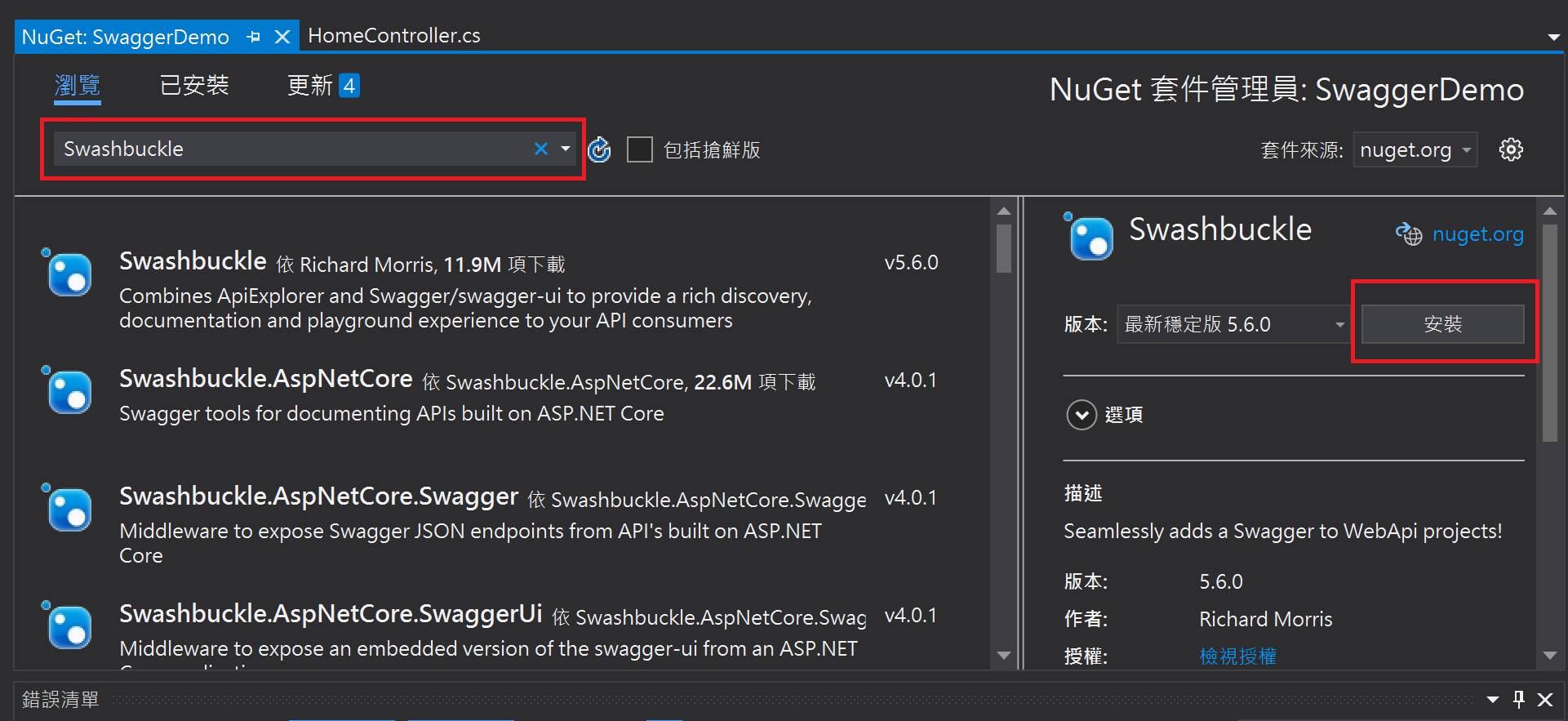This screenshot has height=721, width=1568.
Task: Enable 包括搶鮮版 checkbox
Action: (x=640, y=149)
